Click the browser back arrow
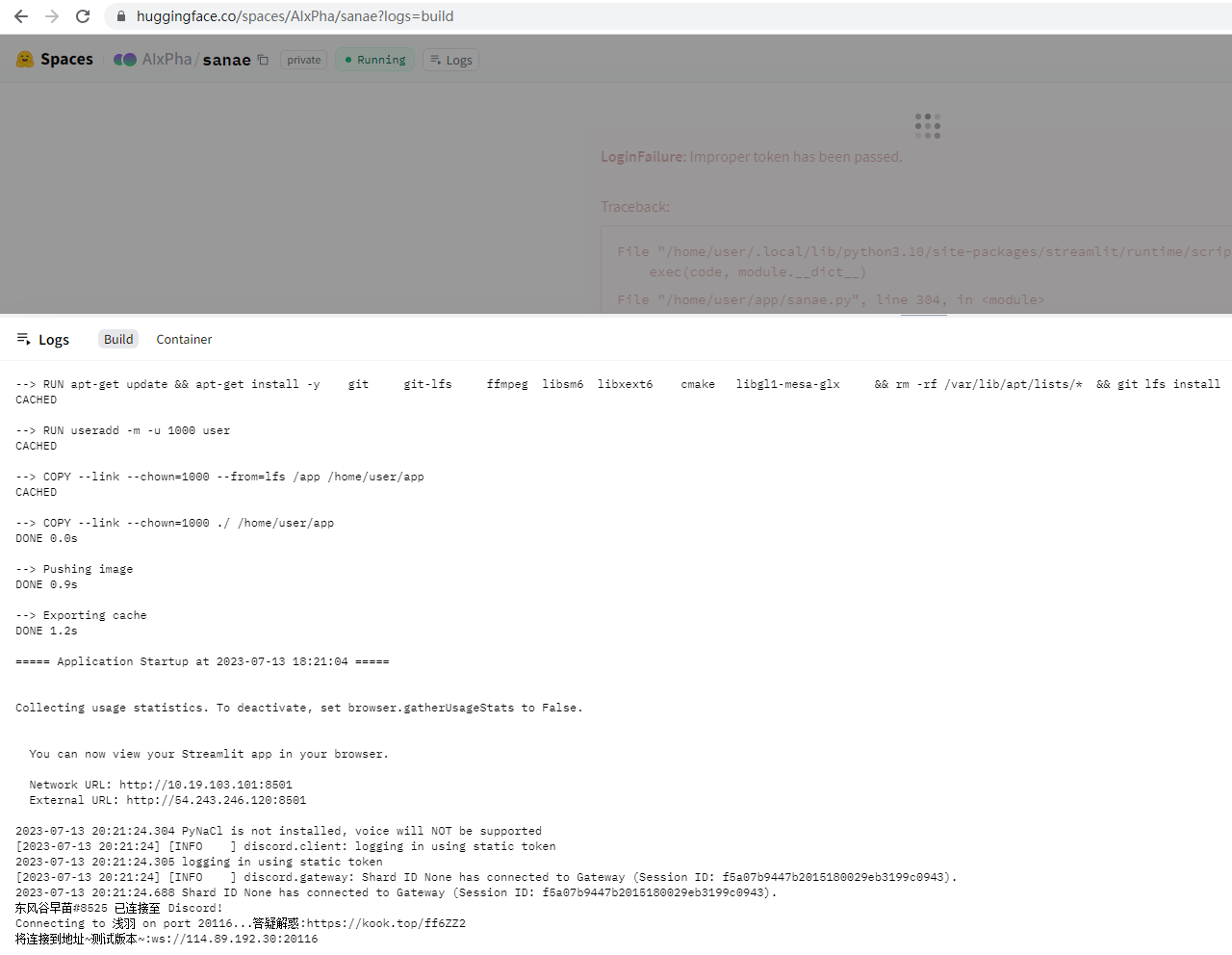The height and width of the screenshot is (955, 1232). click(20, 15)
